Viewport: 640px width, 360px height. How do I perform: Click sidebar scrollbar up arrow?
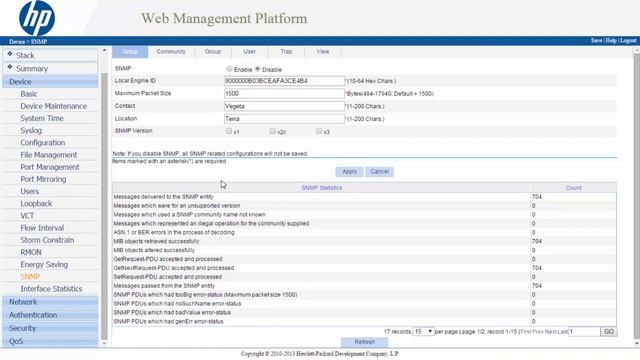(104, 50)
